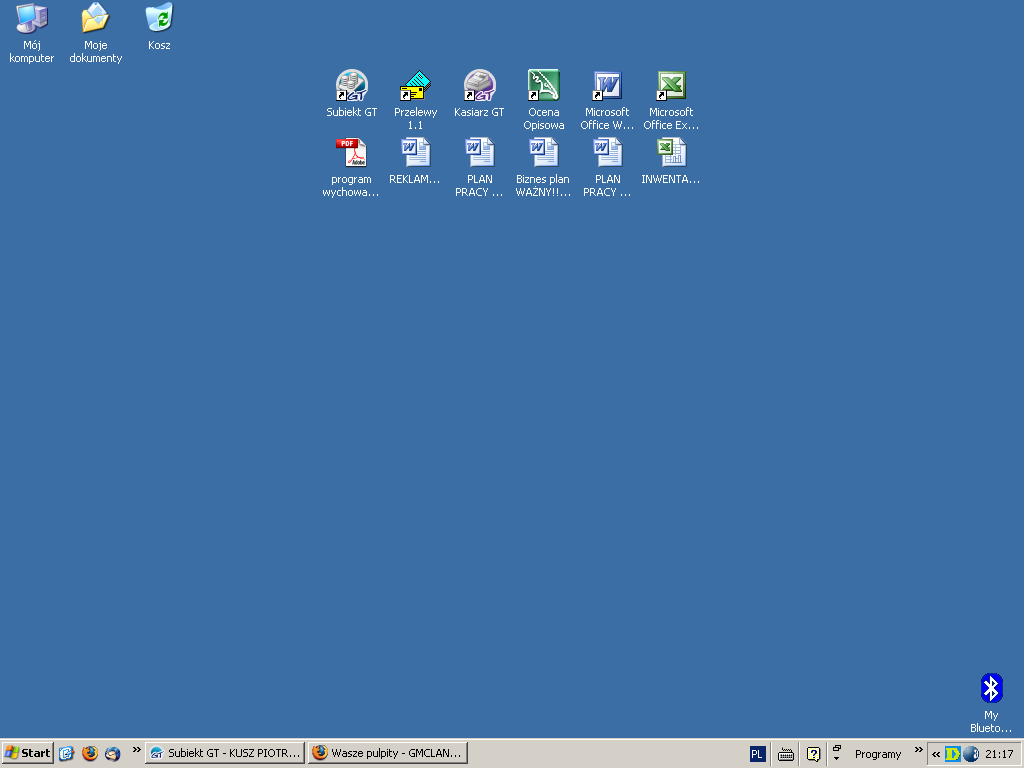Select the Przelewy 1.1 desktop icon
This screenshot has width=1024, height=768.
click(x=415, y=87)
